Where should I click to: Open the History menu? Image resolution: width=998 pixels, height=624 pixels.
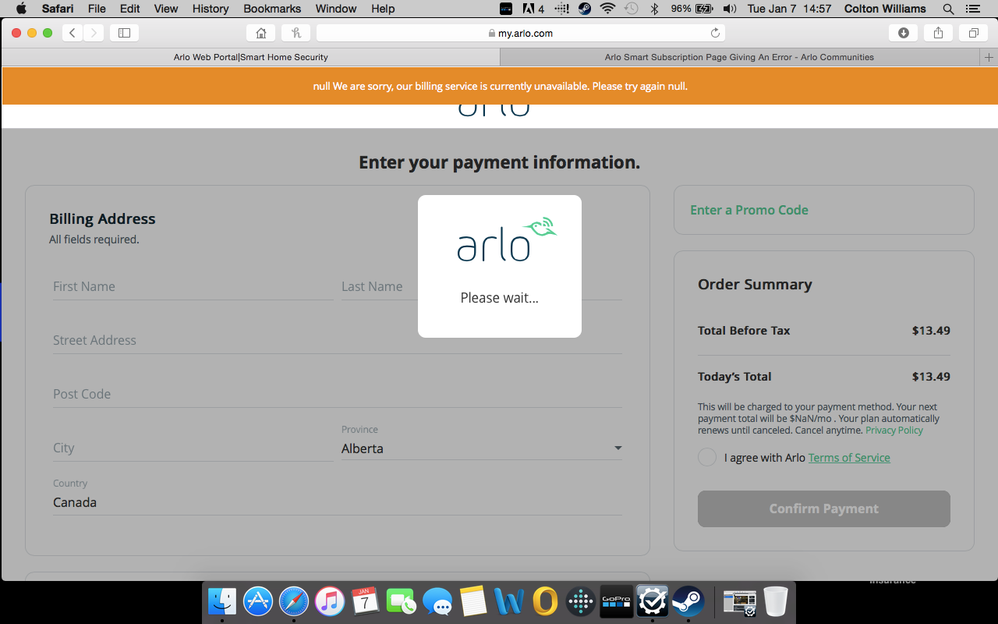tap(210, 9)
